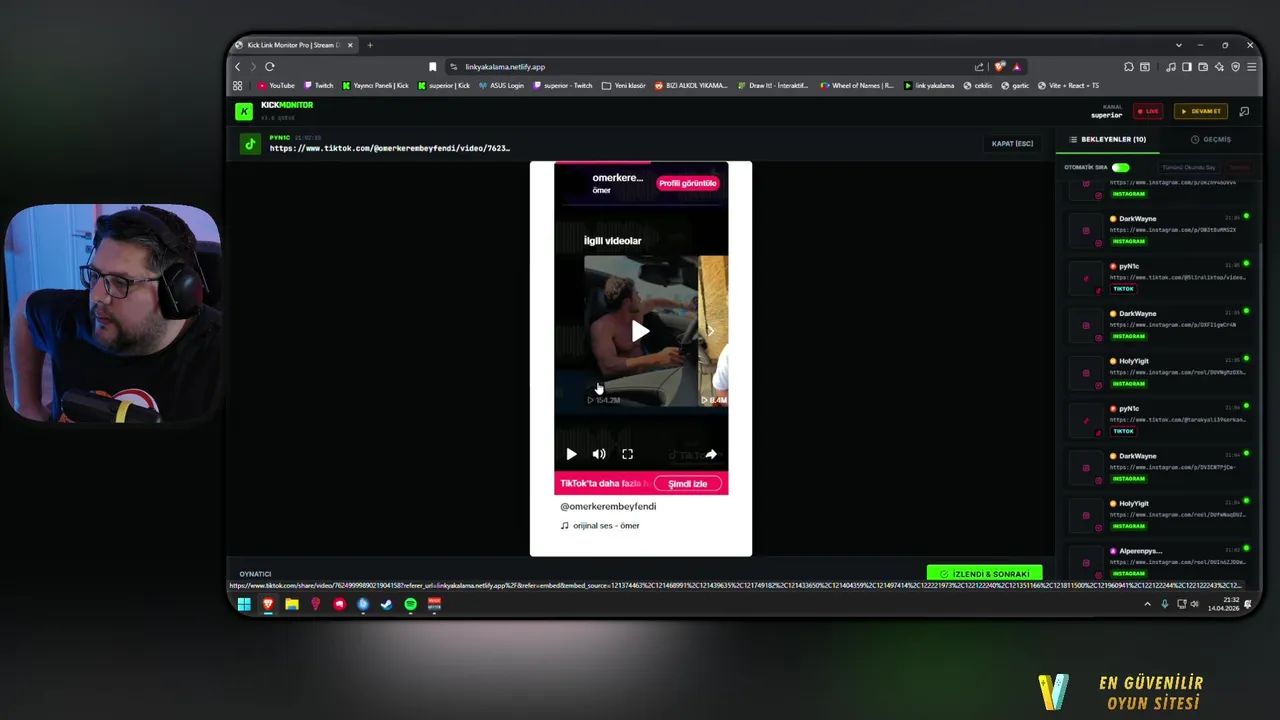Viewport: 1280px width, 720px height.
Task: Click the Şimdi izle button
Action: pos(688,484)
